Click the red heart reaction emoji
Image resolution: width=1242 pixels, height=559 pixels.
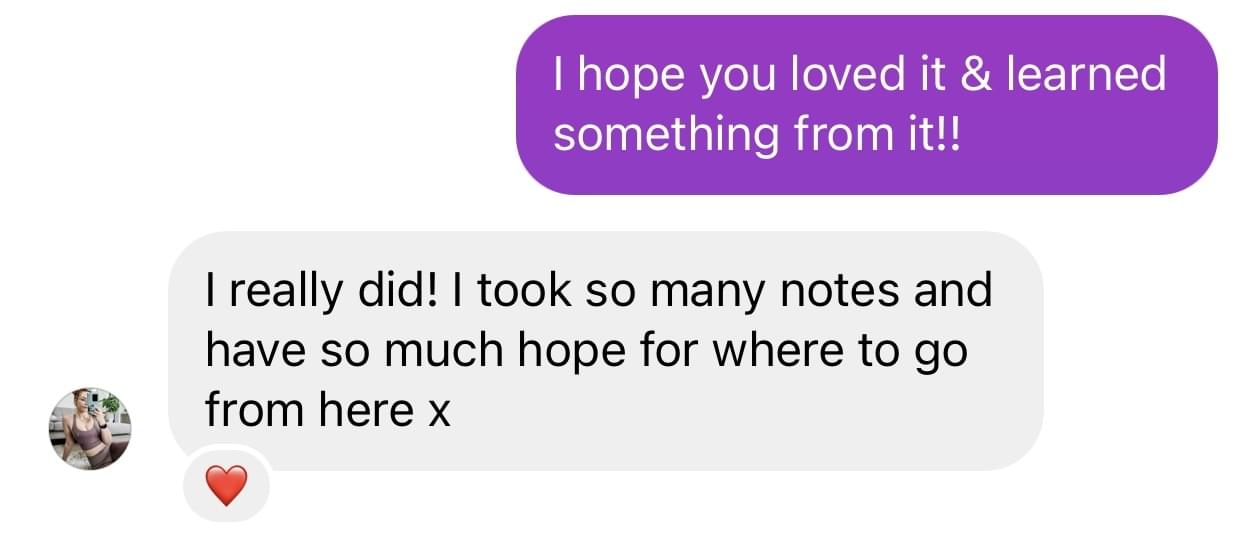(x=226, y=487)
